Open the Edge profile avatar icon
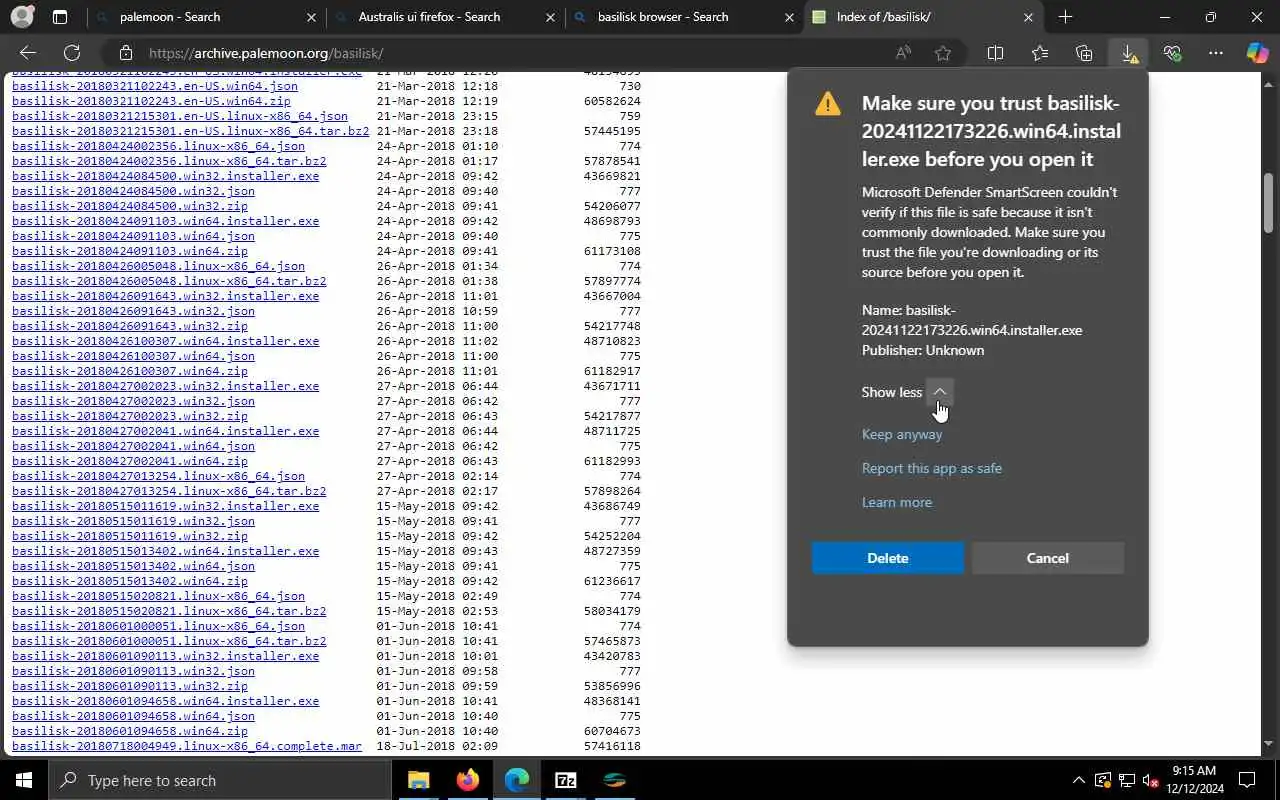The width and height of the screenshot is (1280, 800). pyautogui.click(x=22, y=17)
